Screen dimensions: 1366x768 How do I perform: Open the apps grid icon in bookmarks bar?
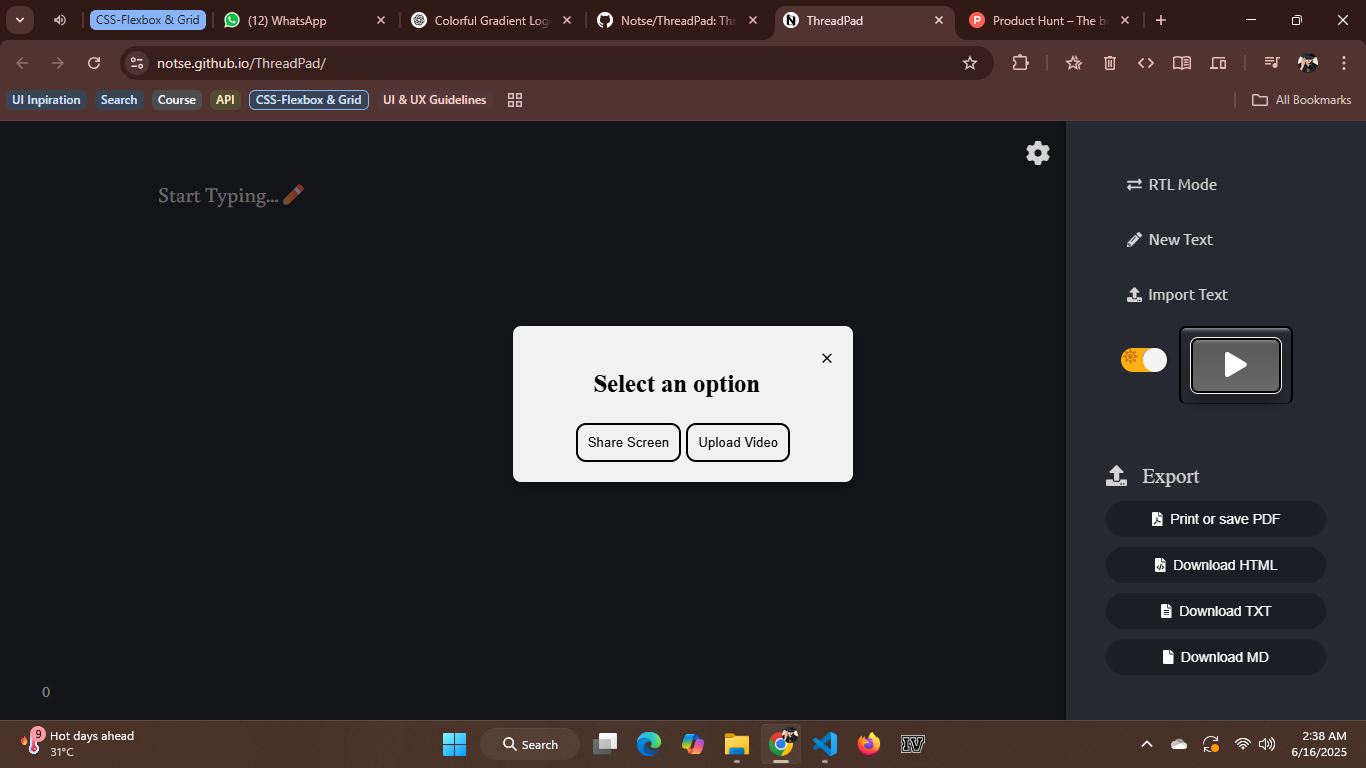pos(515,100)
